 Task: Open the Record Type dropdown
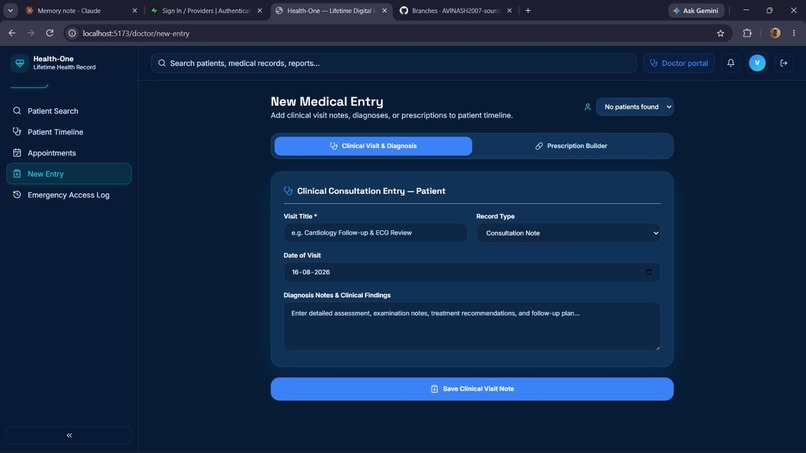click(x=569, y=233)
